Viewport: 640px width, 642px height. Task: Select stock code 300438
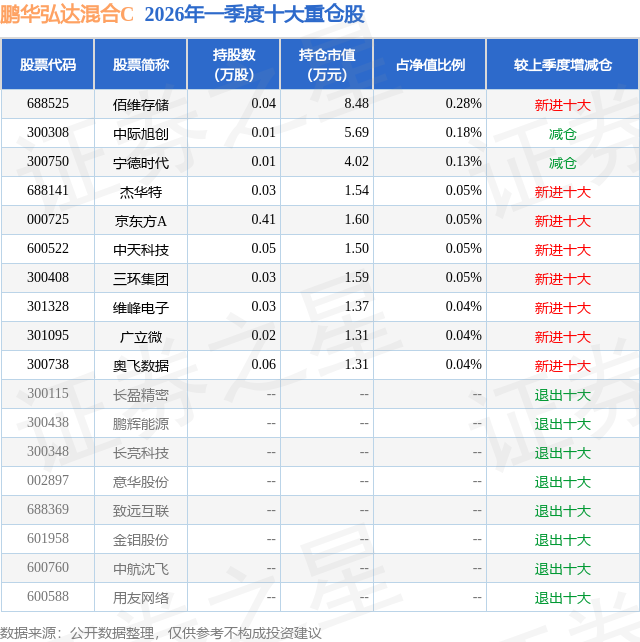48,423
